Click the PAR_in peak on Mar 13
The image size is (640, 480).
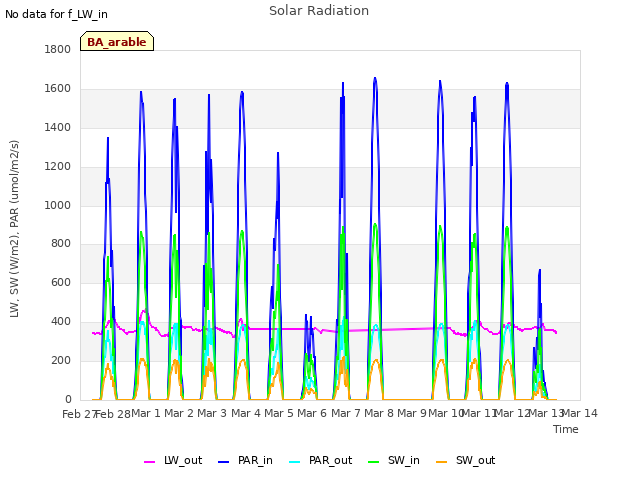pos(540,270)
